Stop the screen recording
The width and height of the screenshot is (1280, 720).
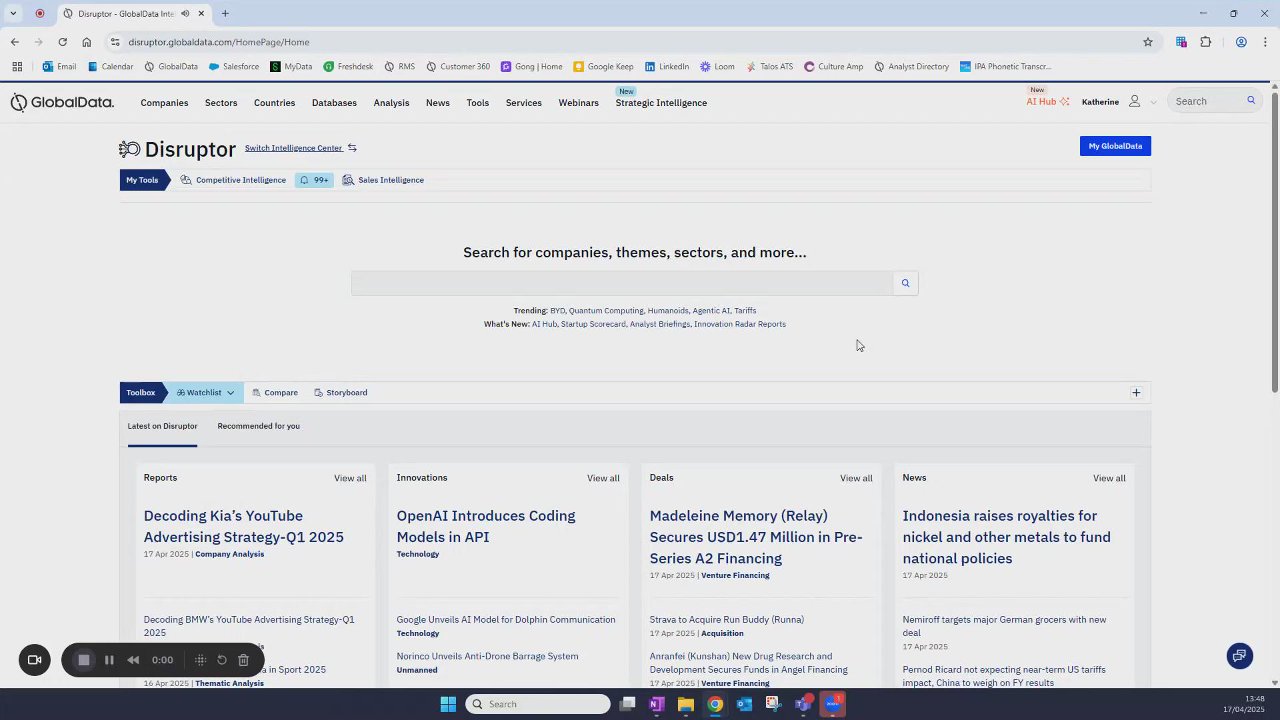point(84,660)
